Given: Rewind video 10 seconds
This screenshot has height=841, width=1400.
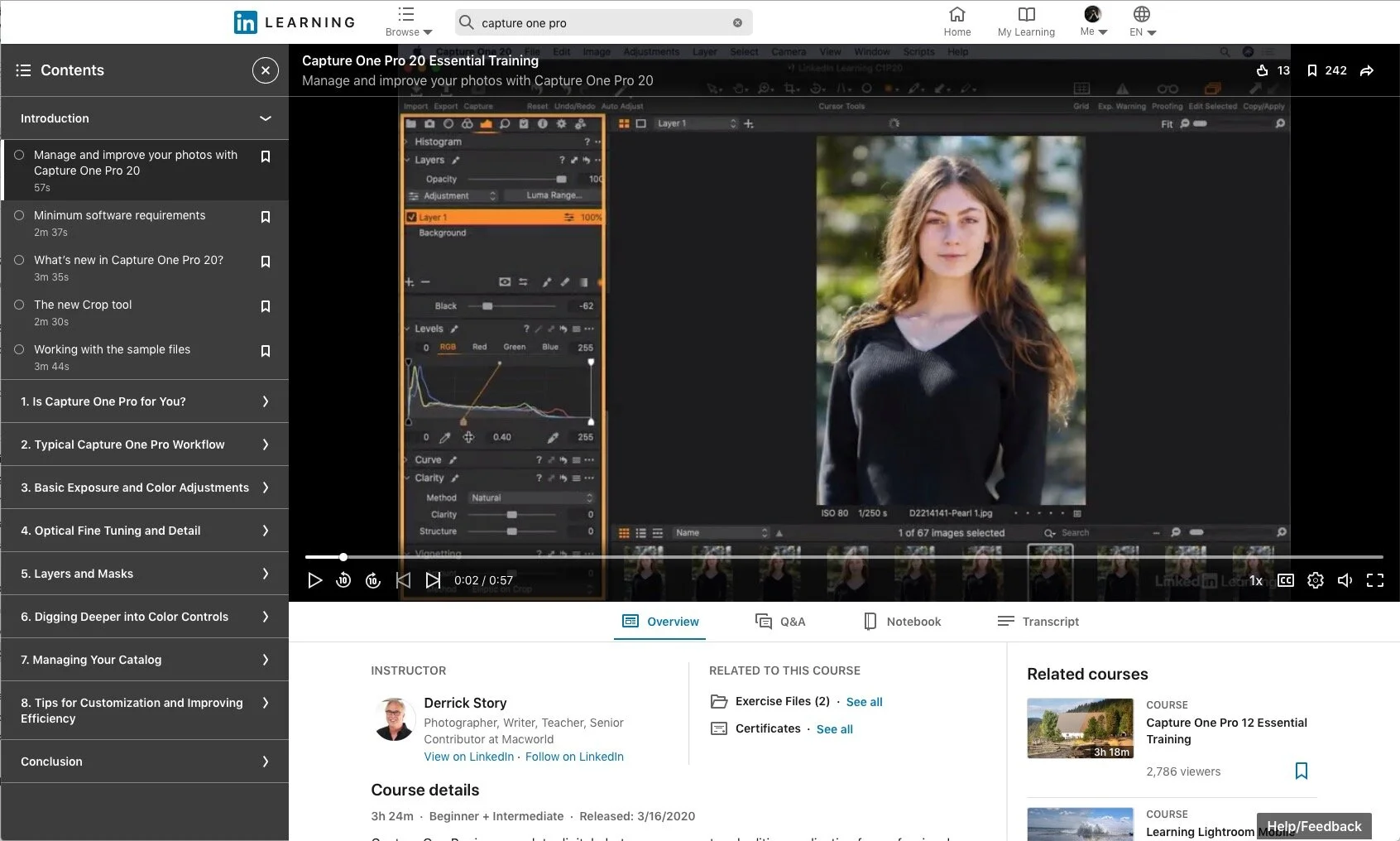Looking at the screenshot, I should pos(343,580).
